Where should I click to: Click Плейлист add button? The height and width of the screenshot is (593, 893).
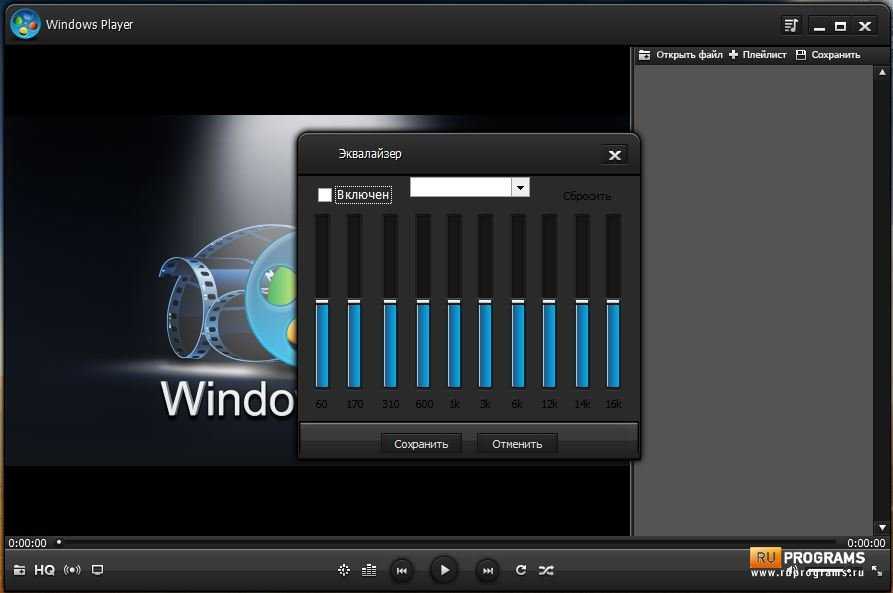click(x=757, y=55)
